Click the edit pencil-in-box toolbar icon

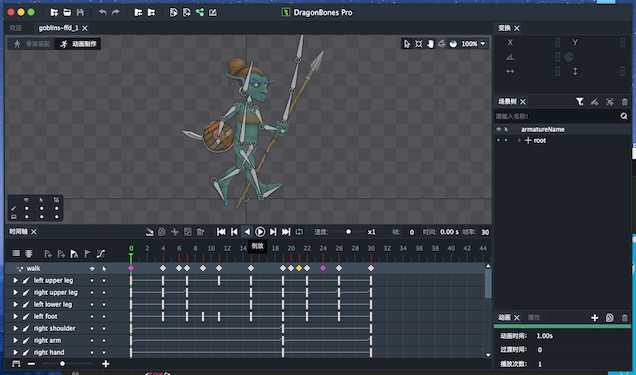(x=213, y=13)
